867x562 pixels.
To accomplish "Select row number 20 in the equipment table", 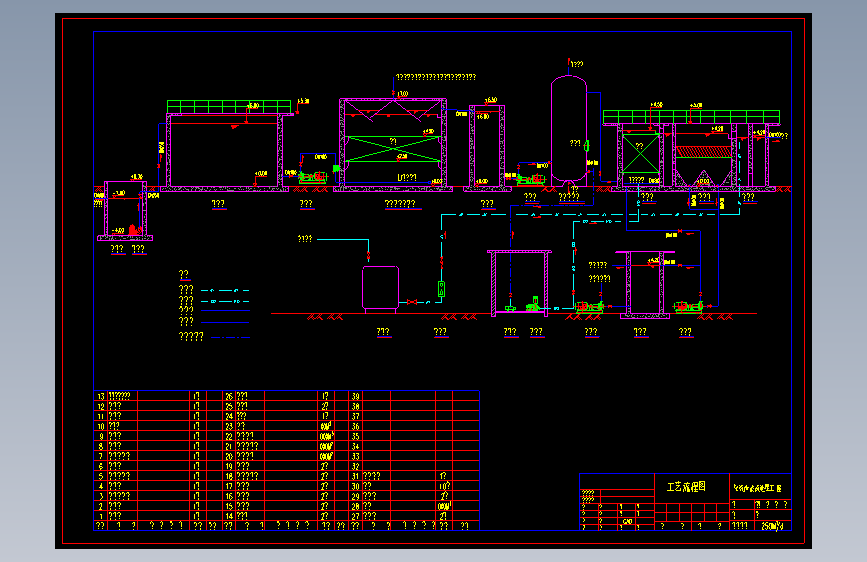I will pyautogui.click(x=229, y=456).
